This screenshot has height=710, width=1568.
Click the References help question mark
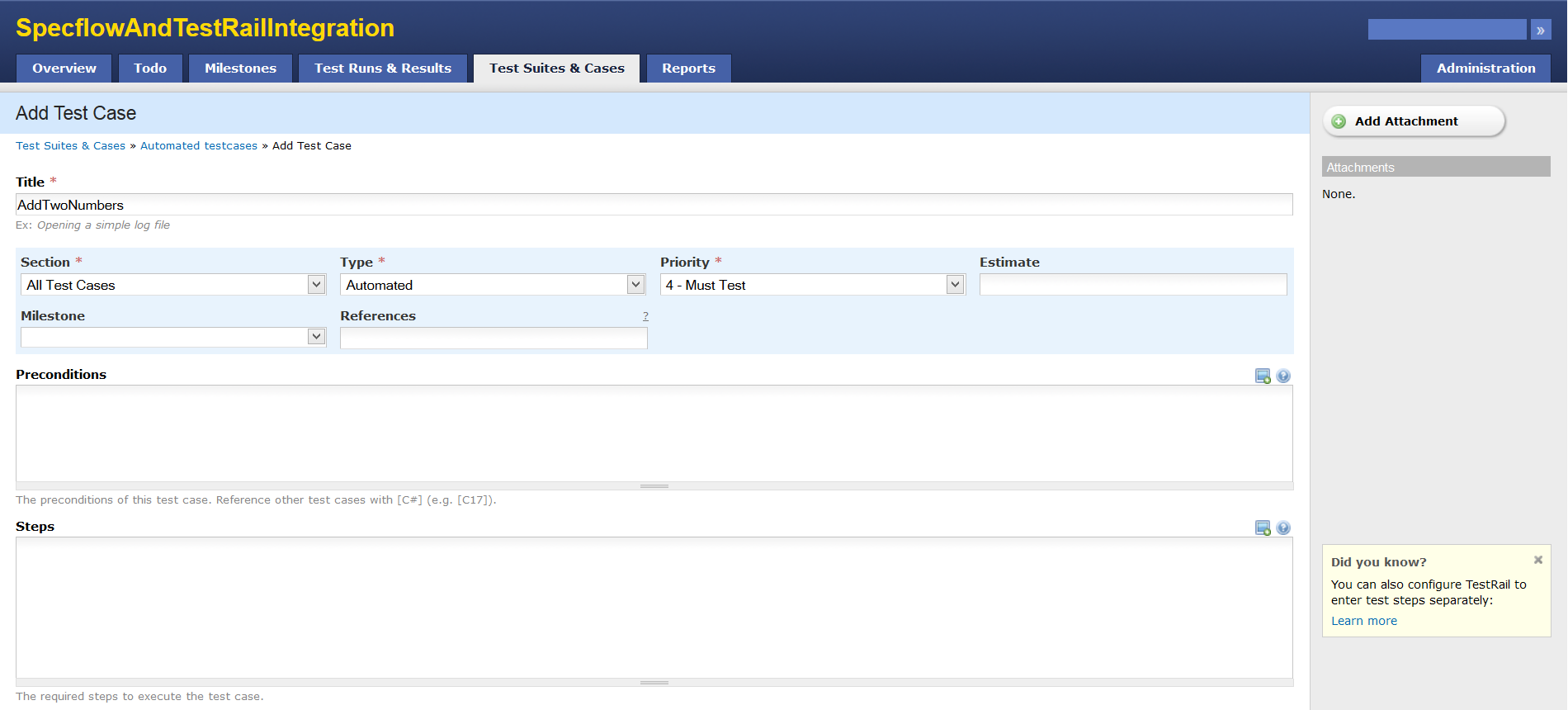pyautogui.click(x=645, y=316)
